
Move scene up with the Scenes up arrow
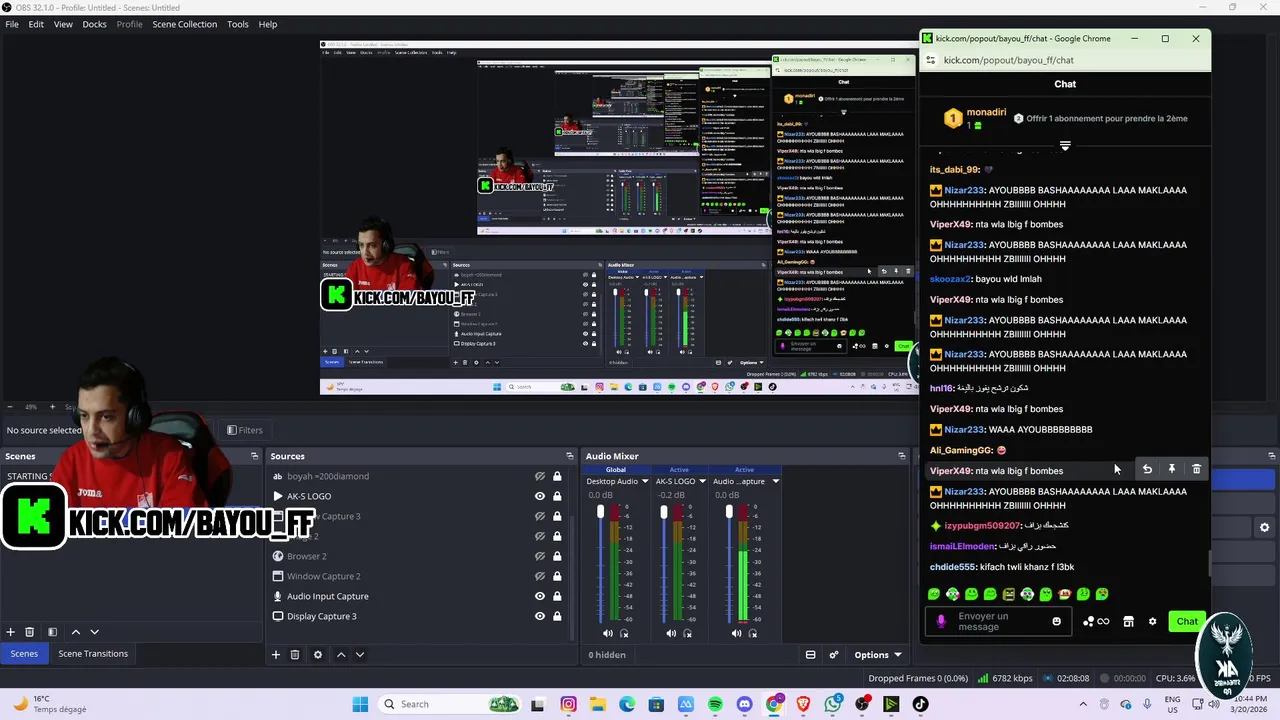click(76, 632)
